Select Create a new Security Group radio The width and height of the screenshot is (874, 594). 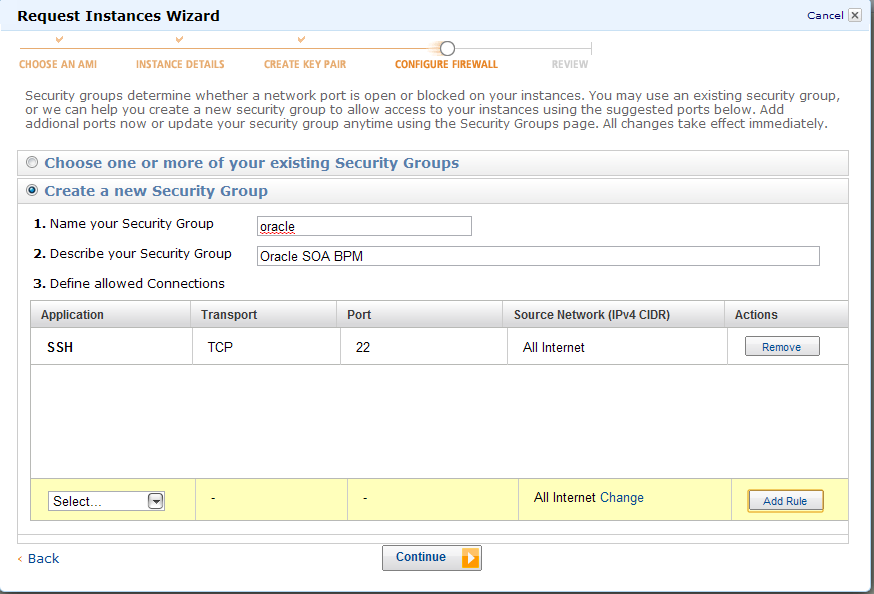33,191
